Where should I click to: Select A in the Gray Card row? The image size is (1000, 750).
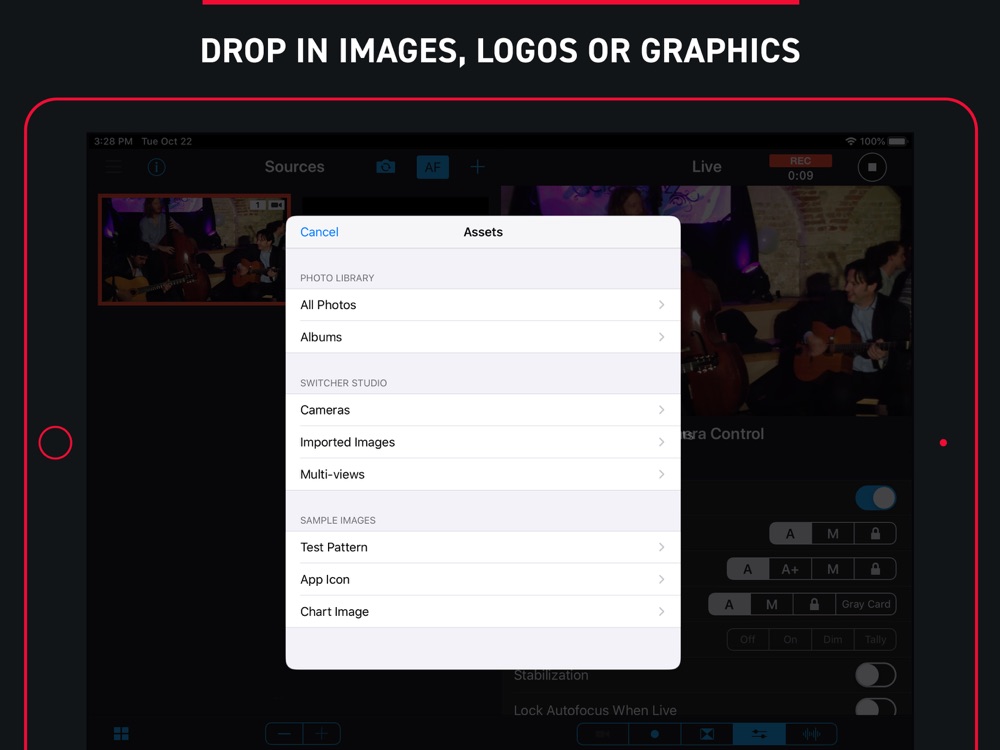(729, 604)
